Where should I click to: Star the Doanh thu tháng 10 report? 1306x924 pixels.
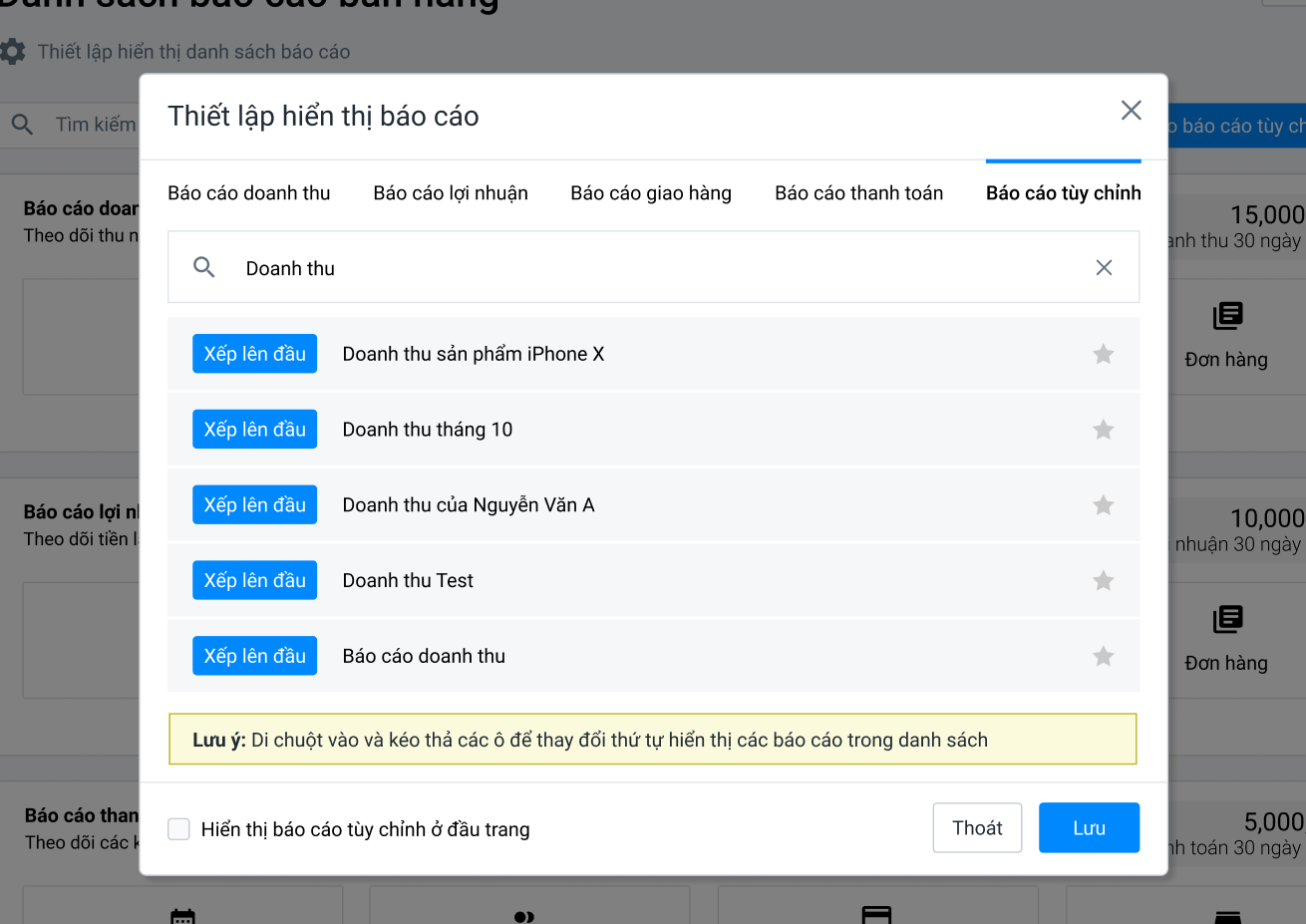tap(1103, 430)
